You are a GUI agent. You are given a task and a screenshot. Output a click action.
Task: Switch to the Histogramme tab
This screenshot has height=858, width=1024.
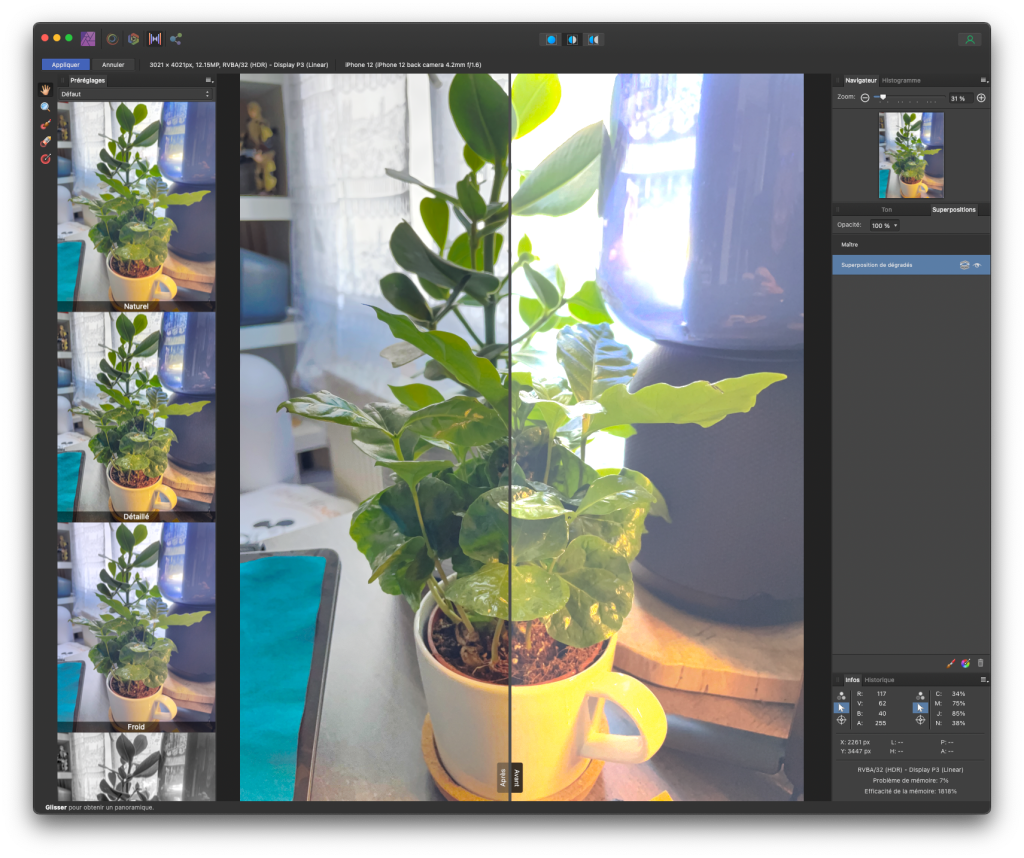(901, 80)
